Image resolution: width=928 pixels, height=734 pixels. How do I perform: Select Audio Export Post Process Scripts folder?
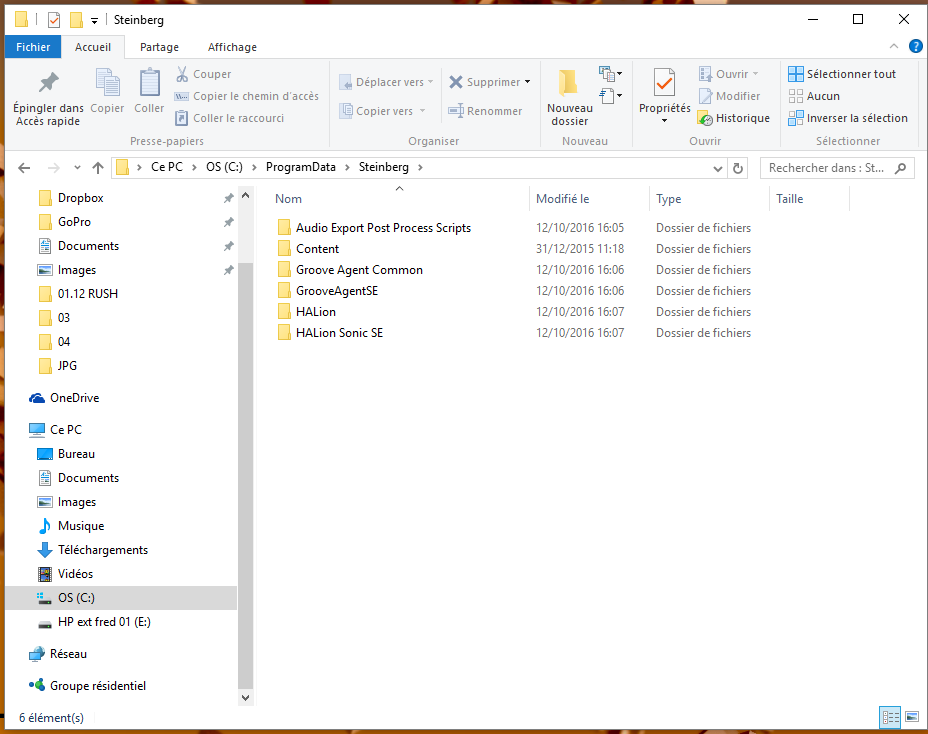pos(384,228)
